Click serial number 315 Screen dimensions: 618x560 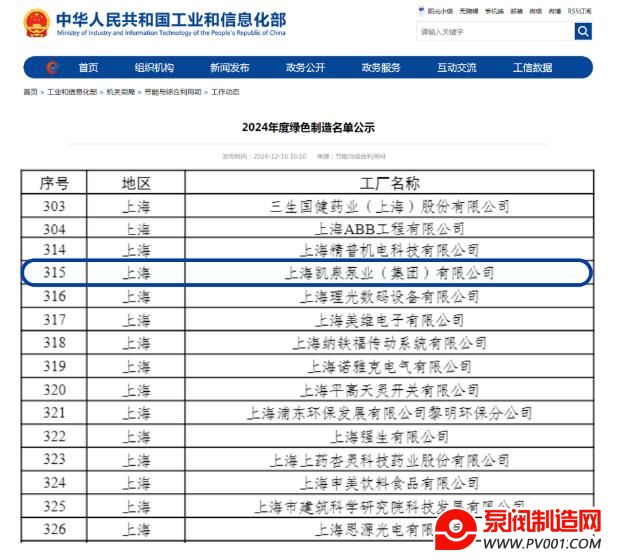(x=54, y=272)
